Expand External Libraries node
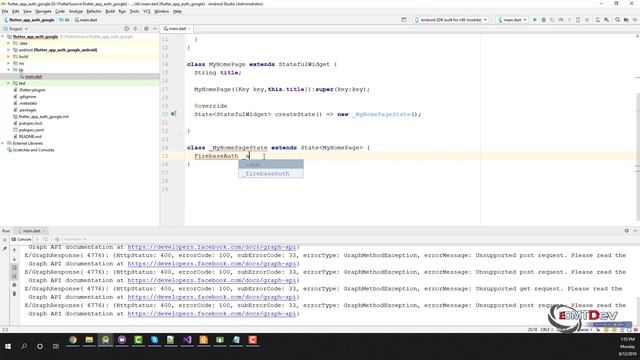This screenshot has height=360, width=640. [3, 143]
